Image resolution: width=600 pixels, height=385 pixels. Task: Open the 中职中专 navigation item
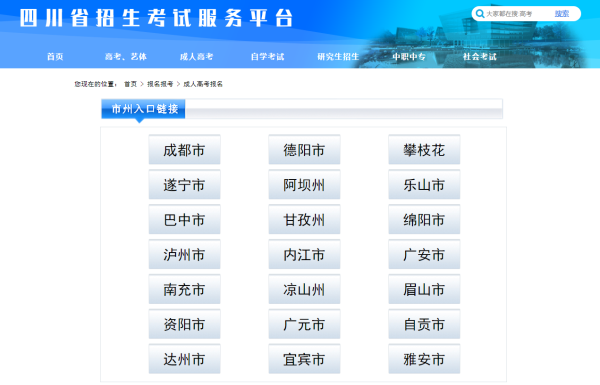point(409,57)
